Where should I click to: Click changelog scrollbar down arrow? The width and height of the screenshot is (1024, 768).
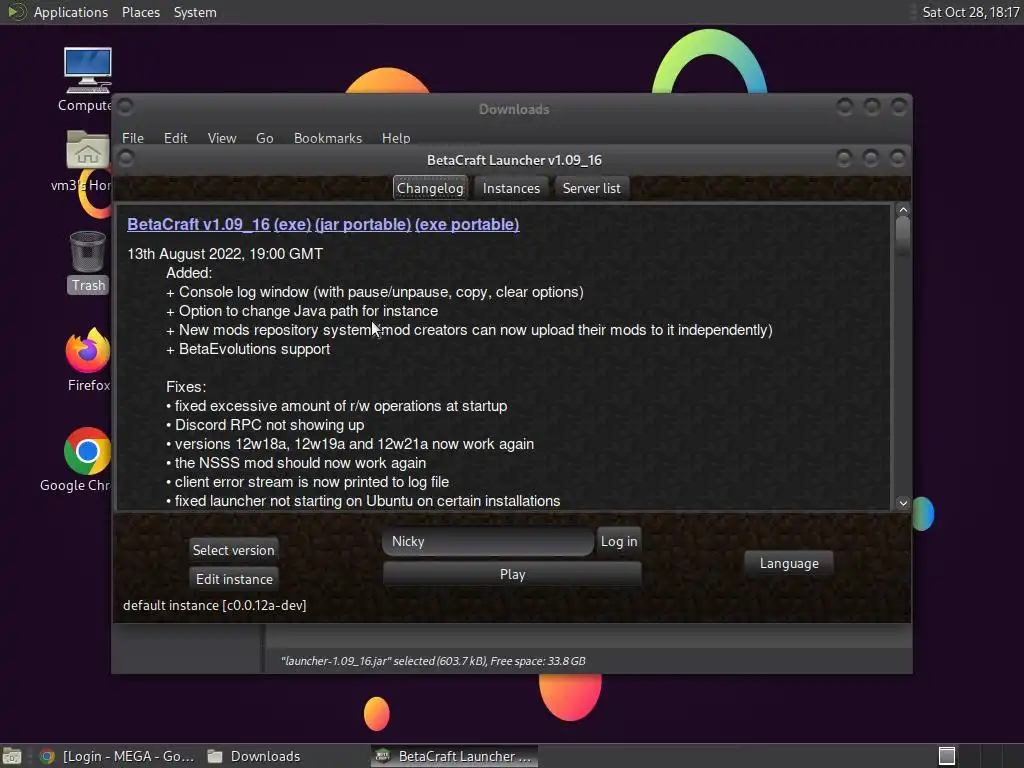[x=903, y=503]
